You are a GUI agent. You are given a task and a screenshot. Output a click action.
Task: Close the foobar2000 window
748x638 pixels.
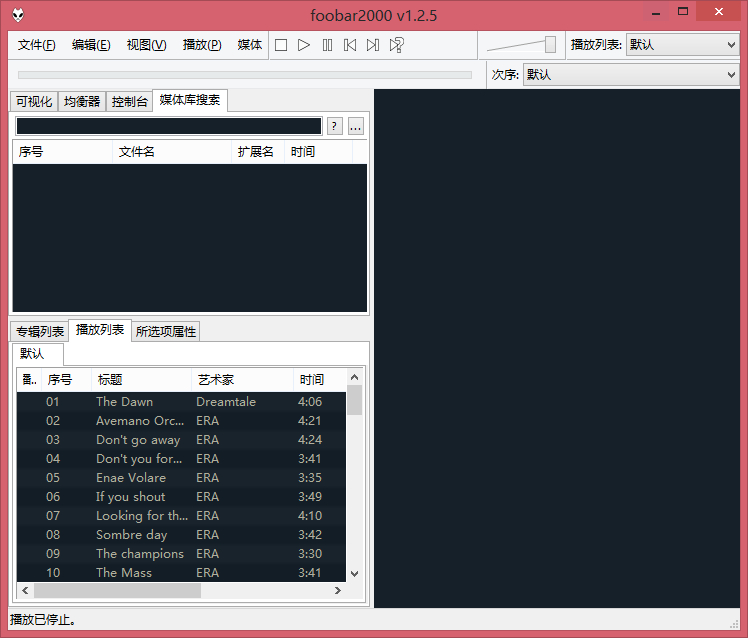pos(718,12)
